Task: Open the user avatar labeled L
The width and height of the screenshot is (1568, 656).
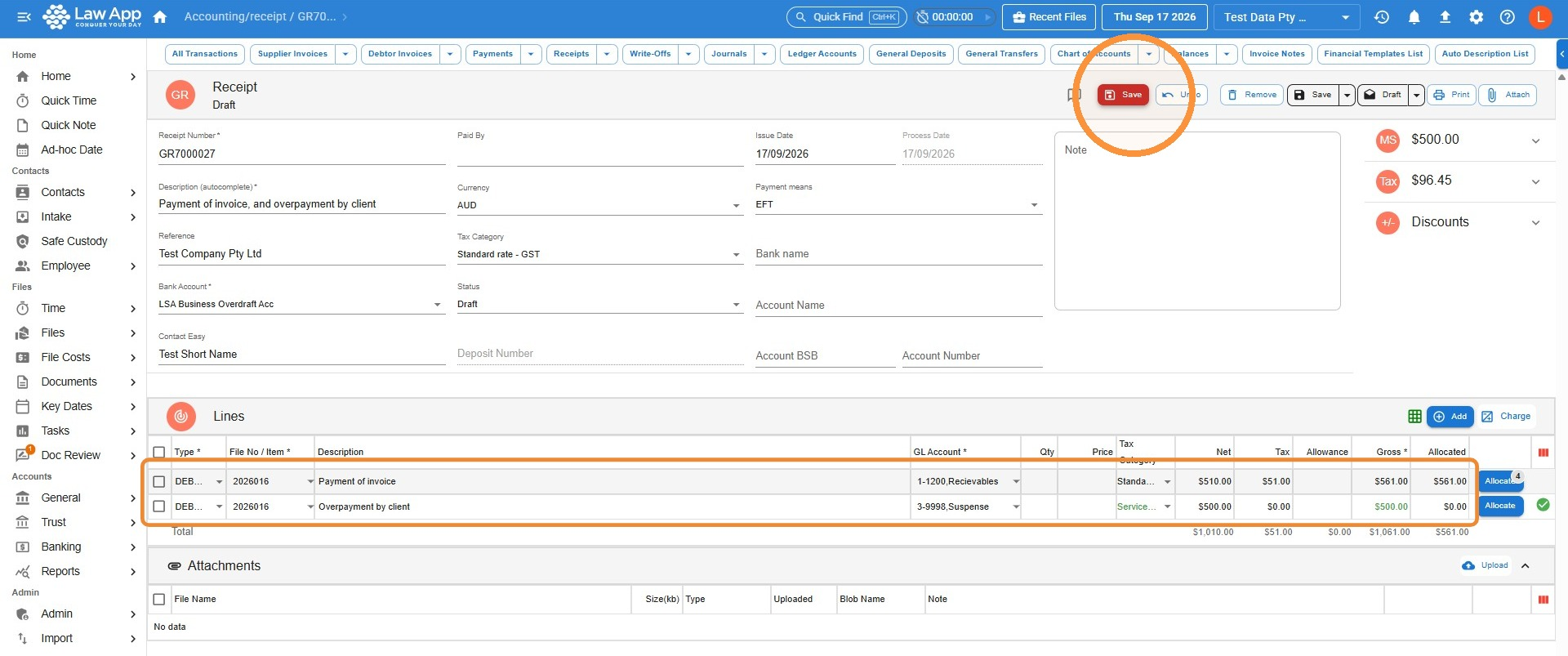Action: pos(1540,16)
